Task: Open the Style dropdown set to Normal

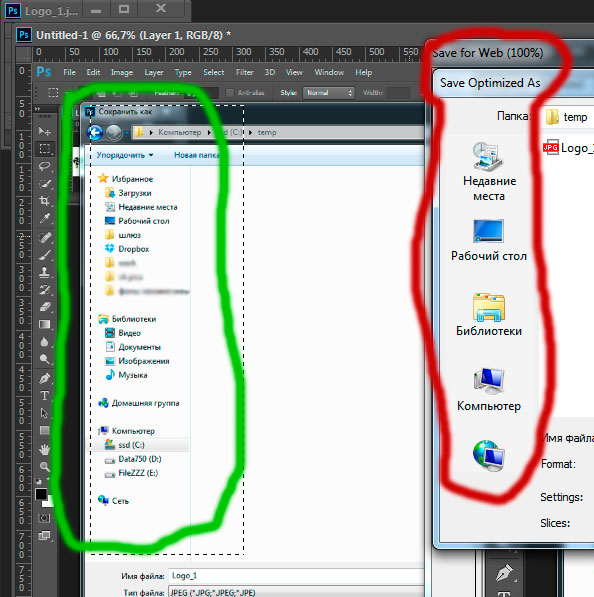Action: point(328,93)
